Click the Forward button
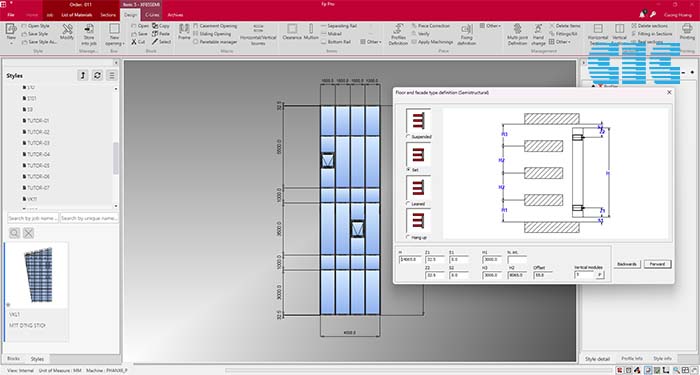The height and width of the screenshot is (375, 700). [x=657, y=264]
